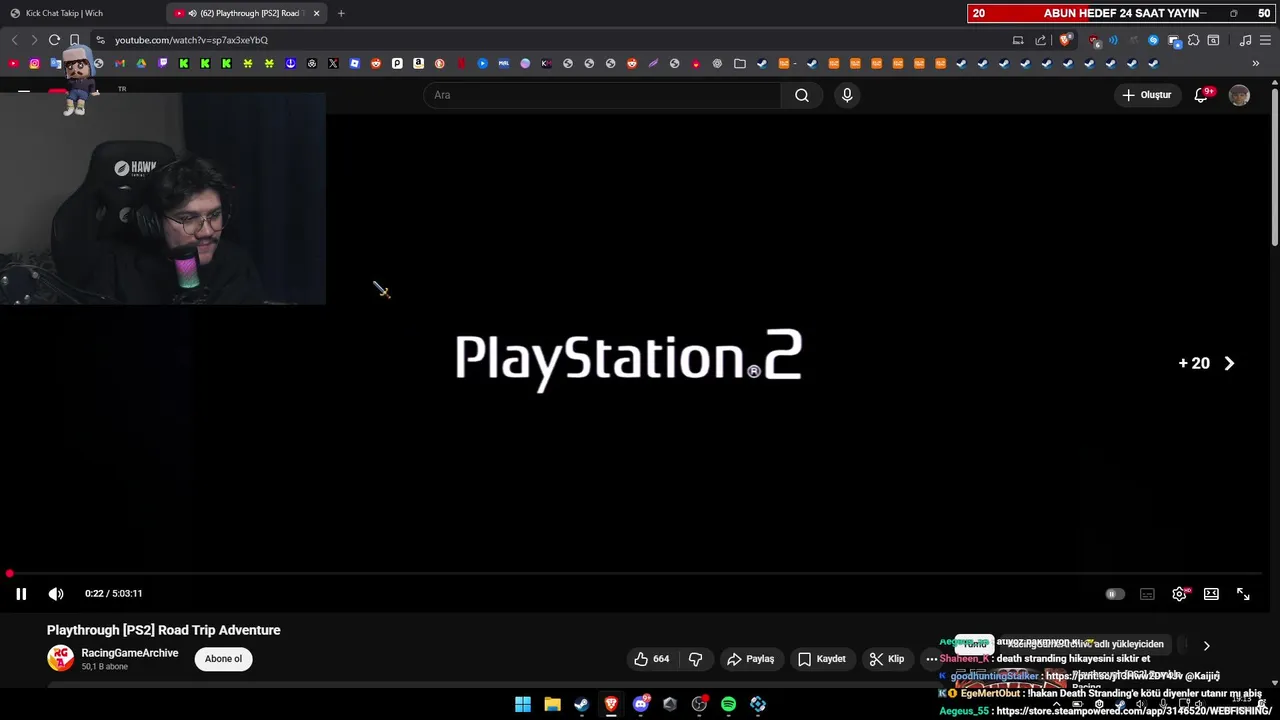
Task: Pause the video with the pause button
Action: 21,594
